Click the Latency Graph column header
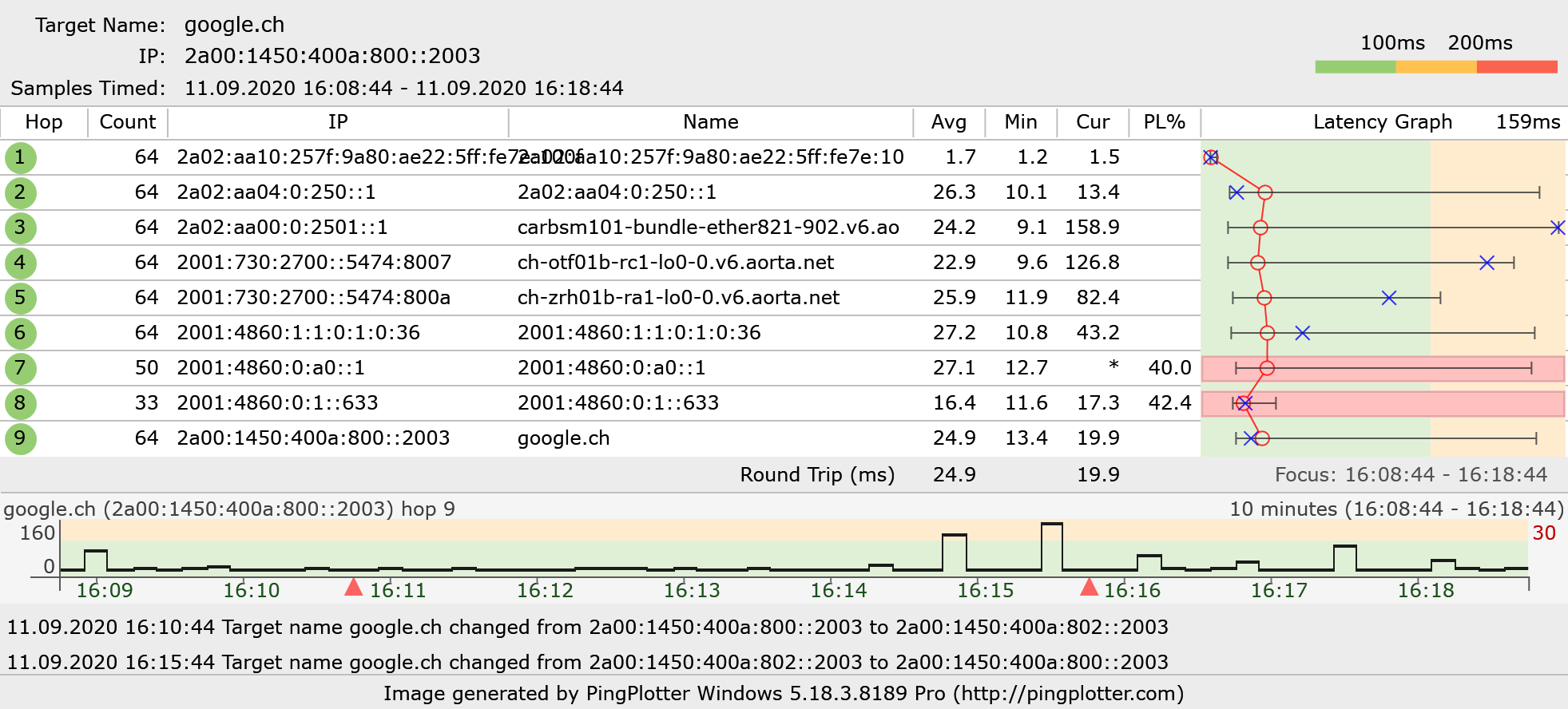Viewport: 1568px width, 709px height. pos(1382,122)
